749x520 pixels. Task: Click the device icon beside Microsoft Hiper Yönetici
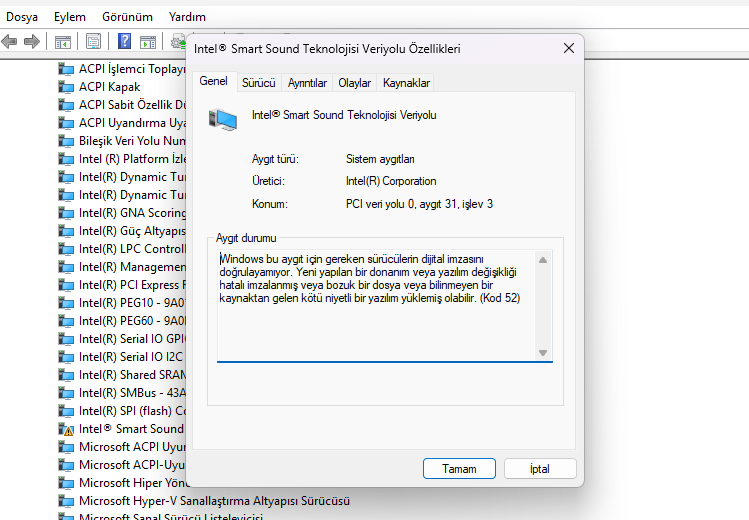pyautogui.click(x=66, y=483)
